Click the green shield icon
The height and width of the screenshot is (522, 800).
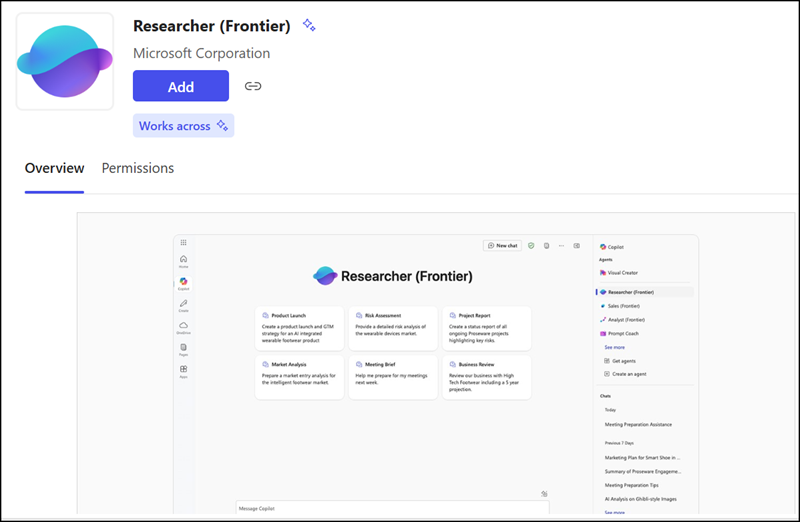531,245
